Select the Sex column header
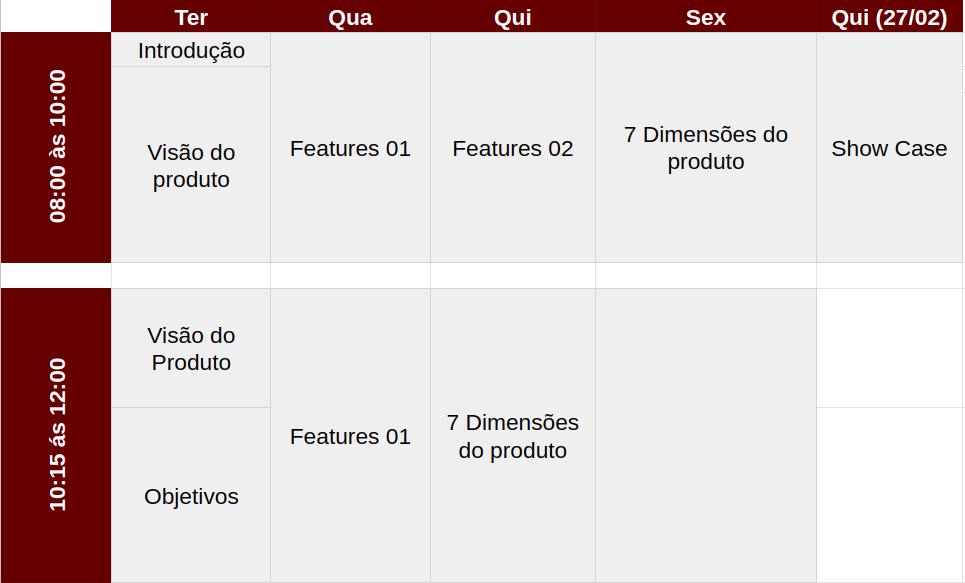The width and height of the screenshot is (965, 583). [706, 17]
